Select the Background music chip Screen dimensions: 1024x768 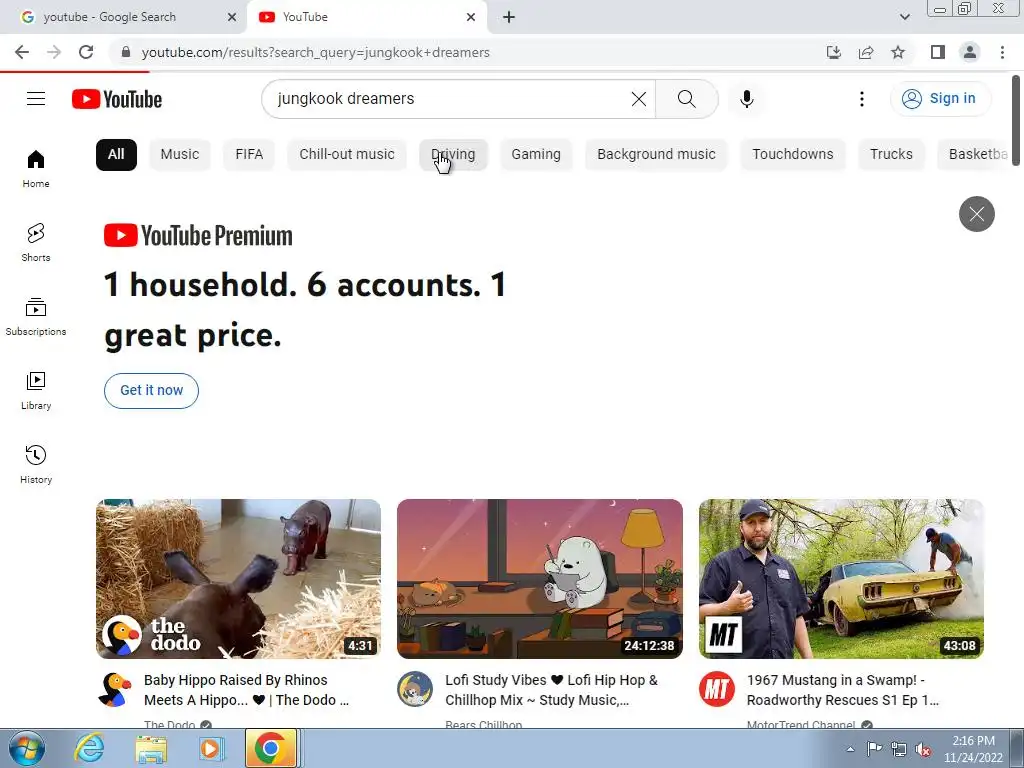[656, 154]
